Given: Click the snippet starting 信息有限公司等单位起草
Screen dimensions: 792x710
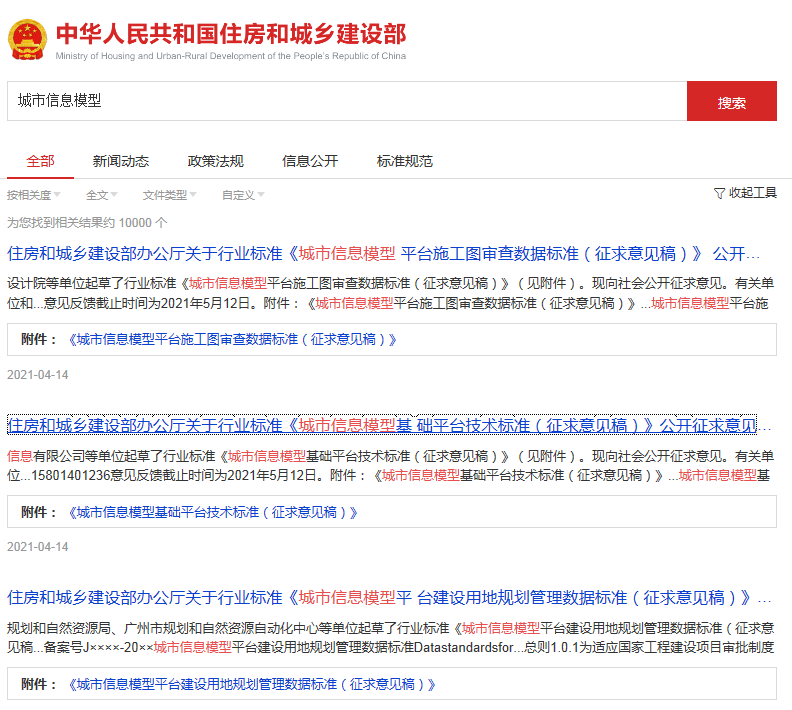Looking at the screenshot, I should pos(390,466).
